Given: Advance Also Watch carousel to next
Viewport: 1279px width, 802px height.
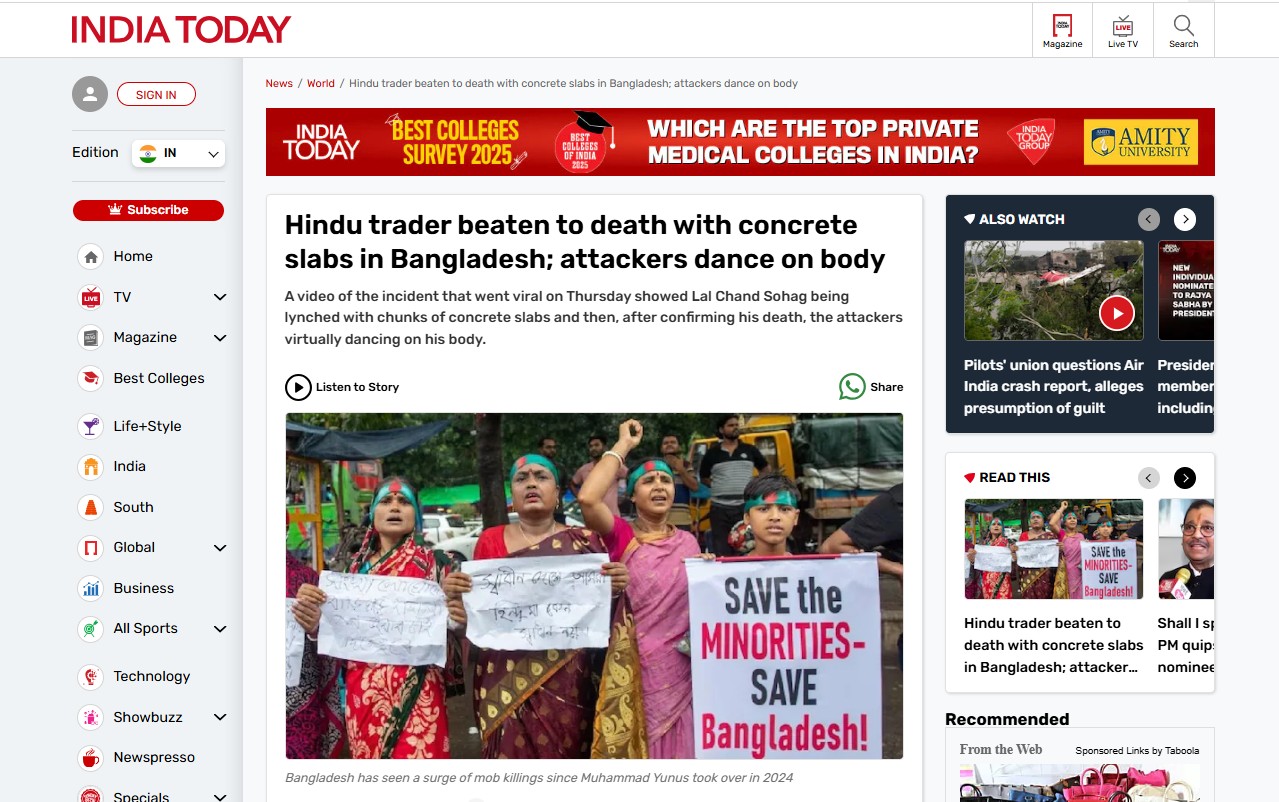Looking at the screenshot, I should (x=1185, y=219).
